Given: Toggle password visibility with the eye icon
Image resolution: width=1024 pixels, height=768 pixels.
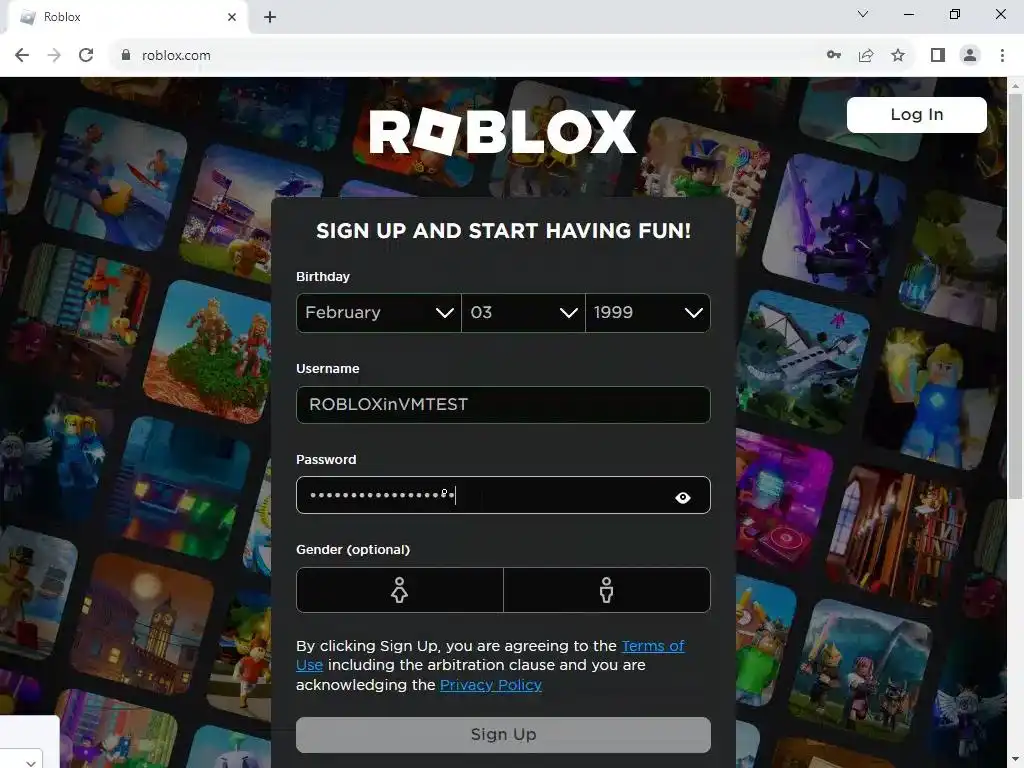Looking at the screenshot, I should tap(682, 498).
